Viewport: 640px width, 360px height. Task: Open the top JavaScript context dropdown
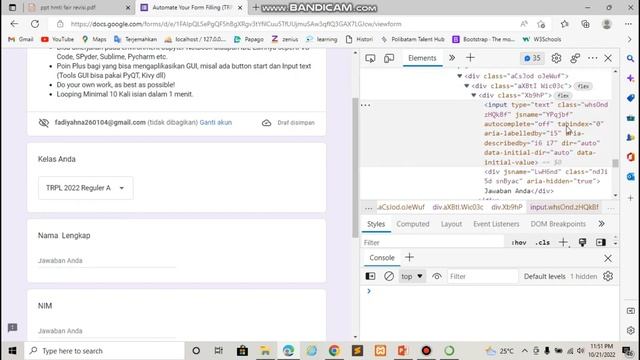coord(411,276)
